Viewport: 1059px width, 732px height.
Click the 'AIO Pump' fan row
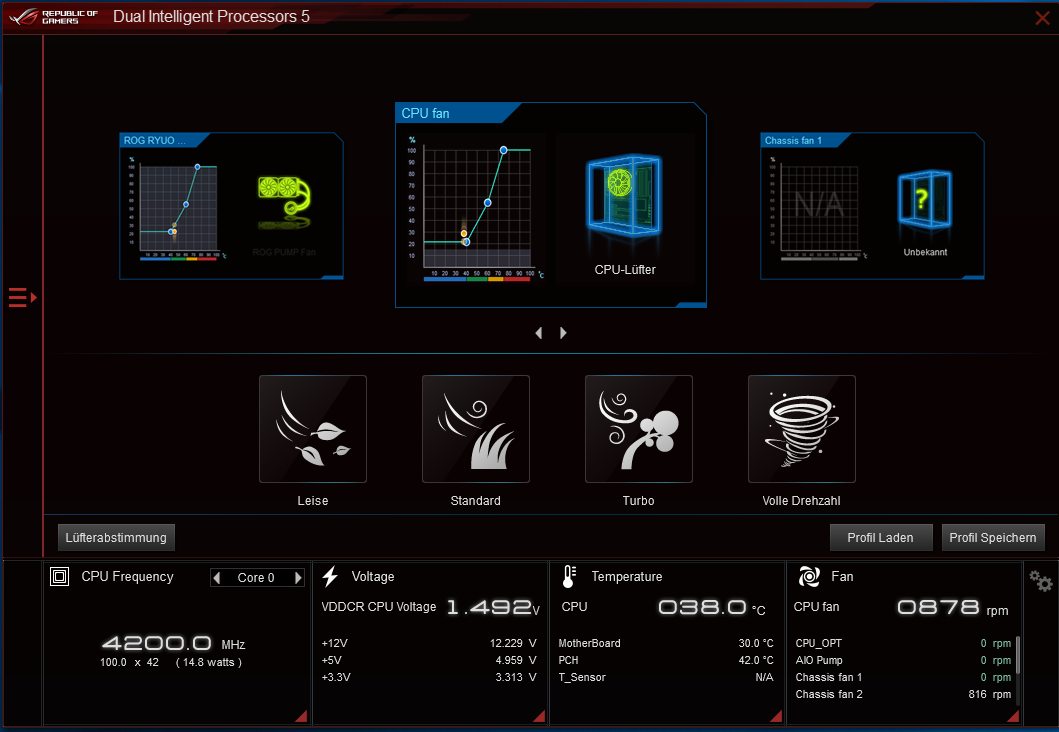click(x=903, y=660)
